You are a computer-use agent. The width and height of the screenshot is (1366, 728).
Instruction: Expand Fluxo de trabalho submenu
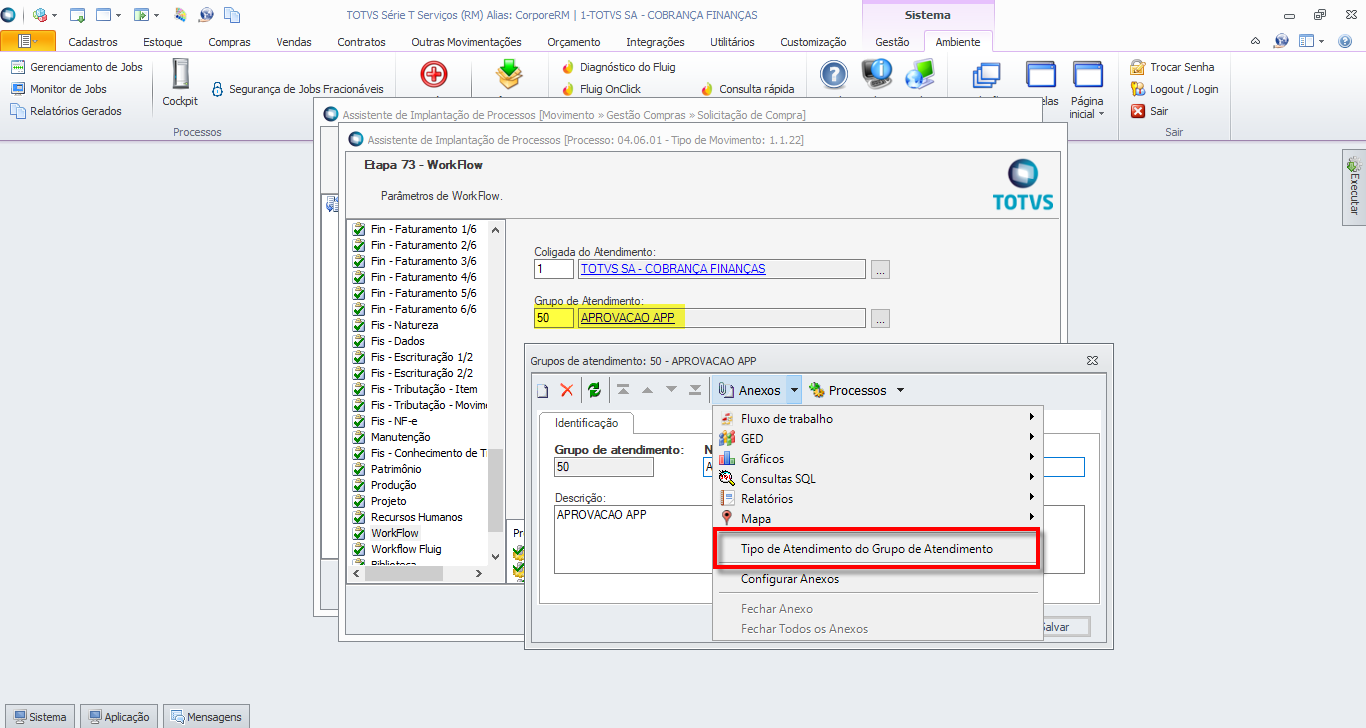pyautogui.click(x=877, y=418)
